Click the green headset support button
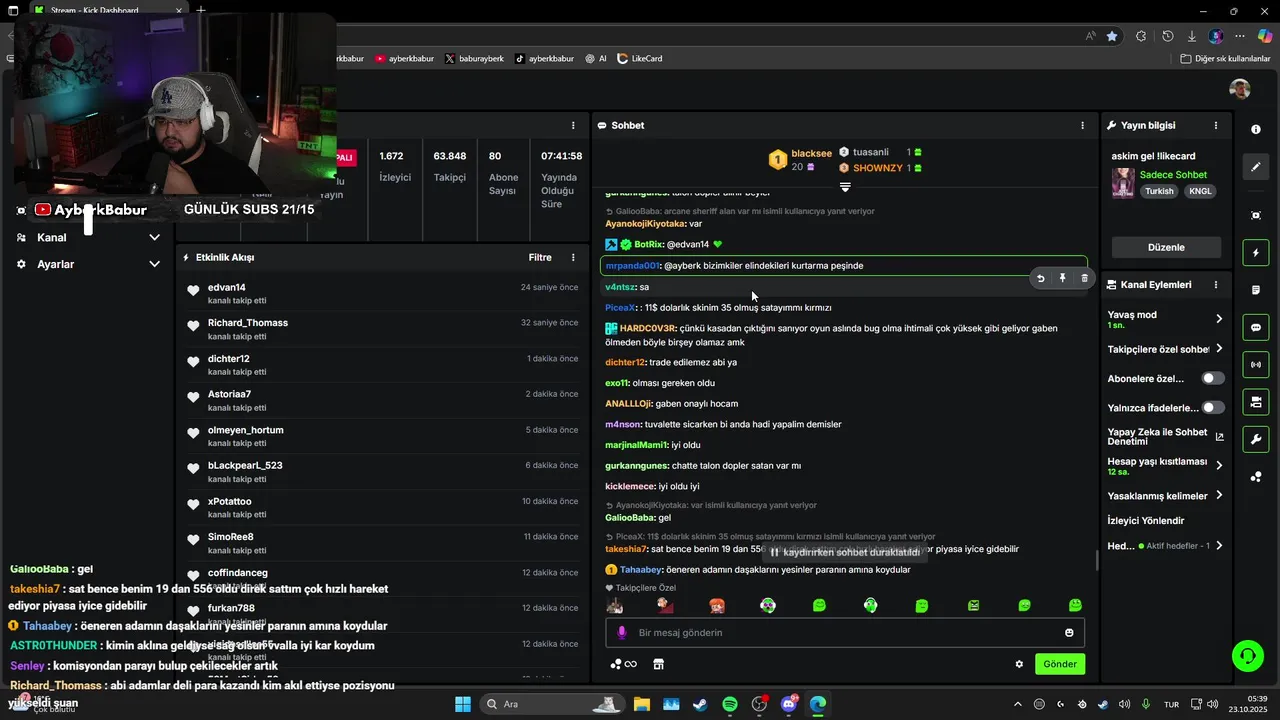1280x720 pixels. (1247, 656)
